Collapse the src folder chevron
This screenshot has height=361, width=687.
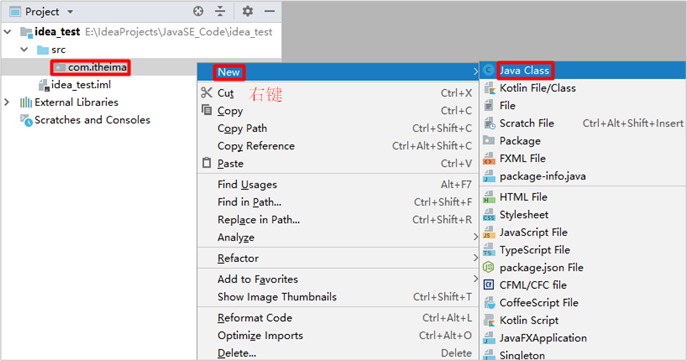pos(25,50)
